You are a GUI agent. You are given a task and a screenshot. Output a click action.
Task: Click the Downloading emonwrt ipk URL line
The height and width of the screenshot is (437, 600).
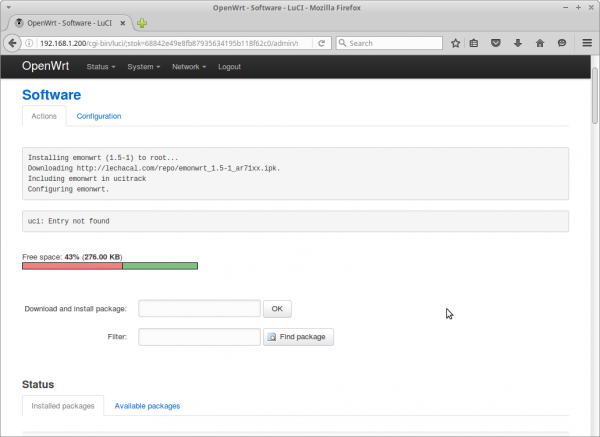tap(154, 168)
